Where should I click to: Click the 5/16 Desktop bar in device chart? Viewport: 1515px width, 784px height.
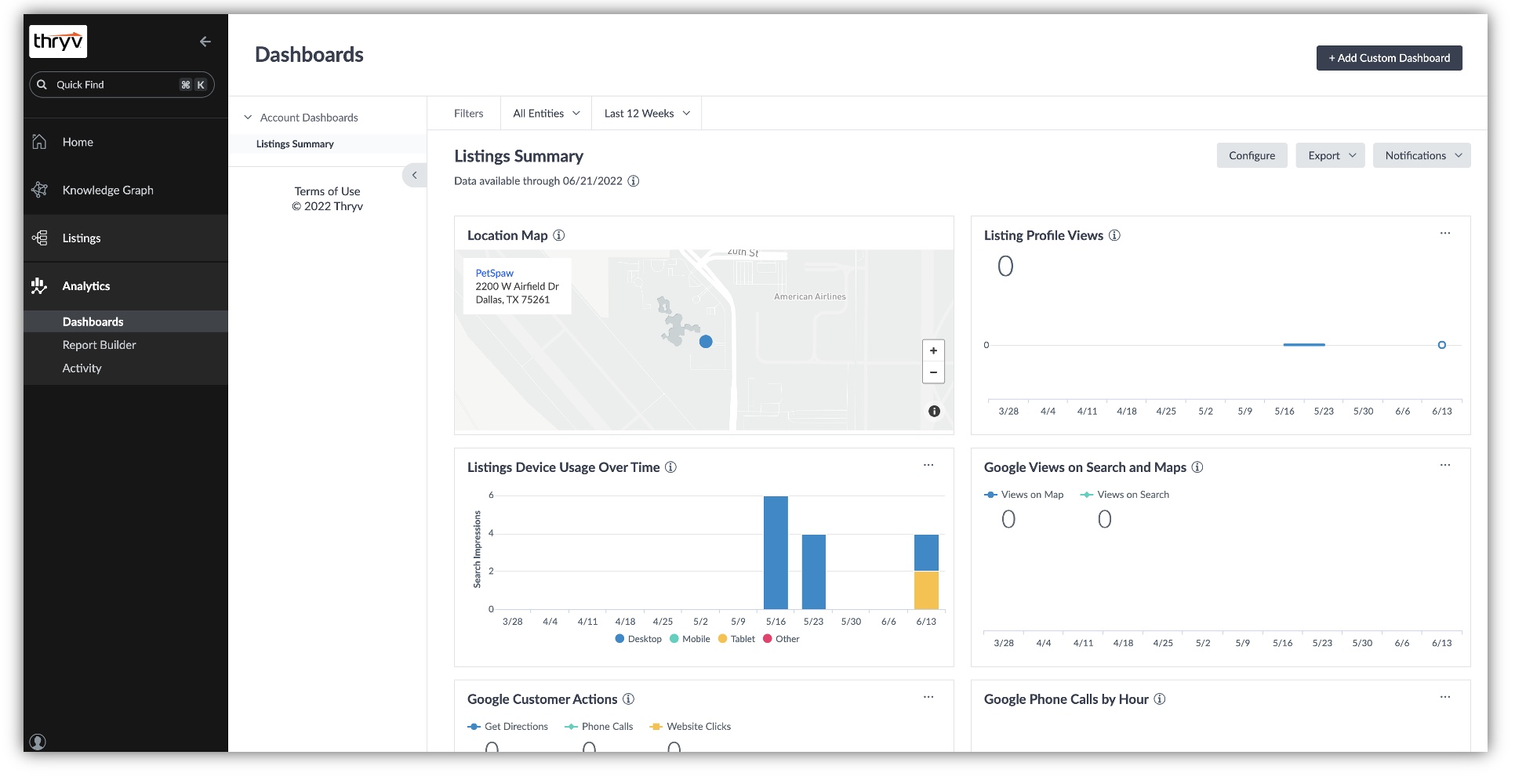(x=776, y=553)
